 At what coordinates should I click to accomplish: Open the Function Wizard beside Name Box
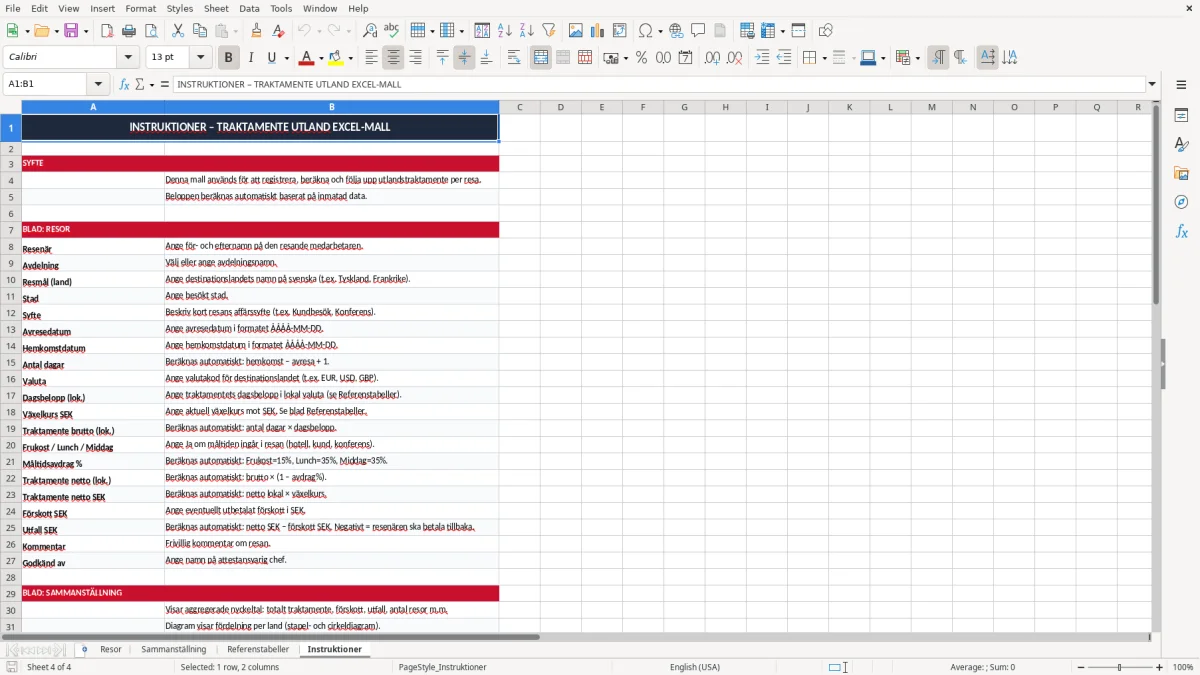tap(124, 84)
